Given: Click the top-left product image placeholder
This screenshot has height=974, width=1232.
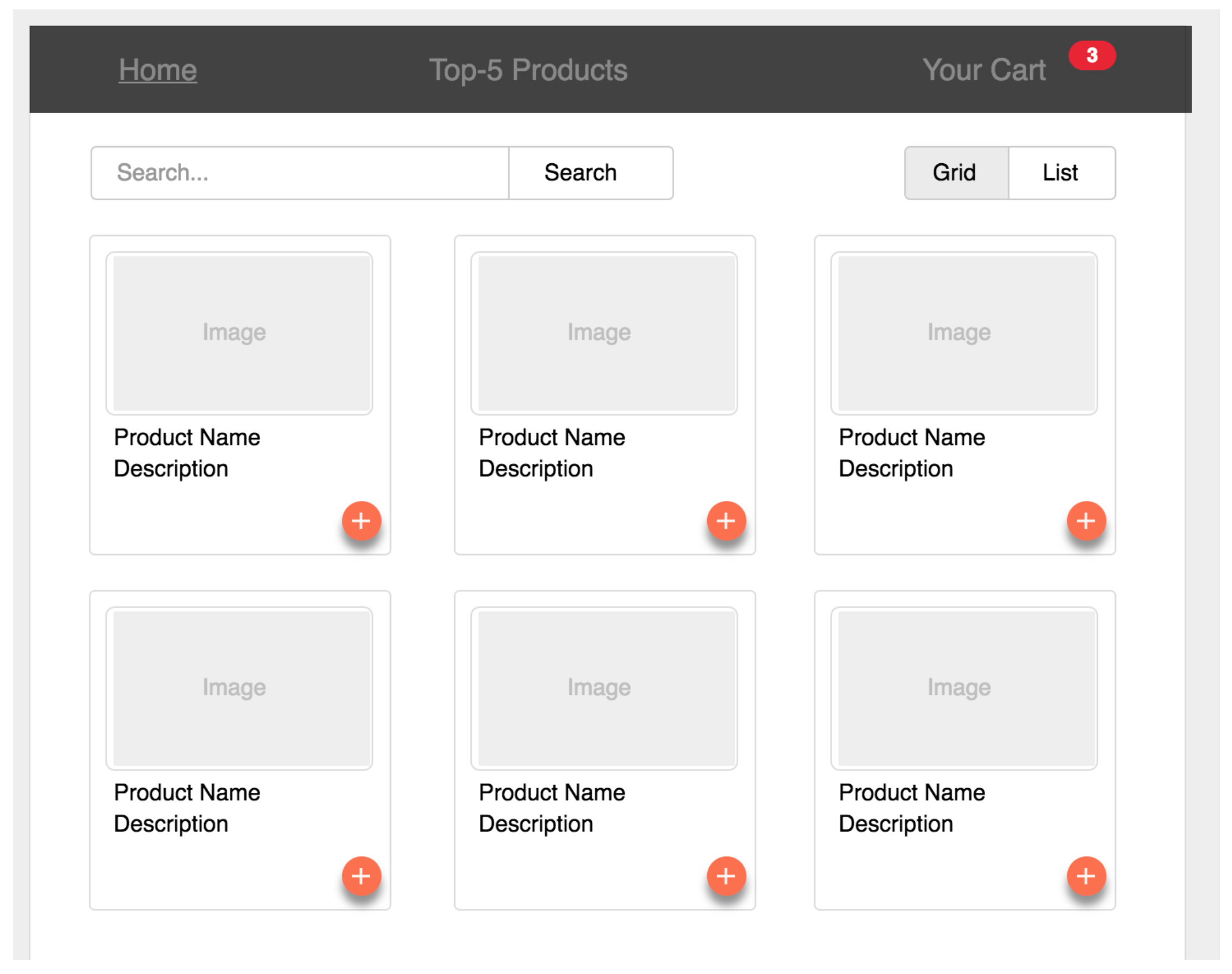Looking at the screenshot, I should [239, 333].
